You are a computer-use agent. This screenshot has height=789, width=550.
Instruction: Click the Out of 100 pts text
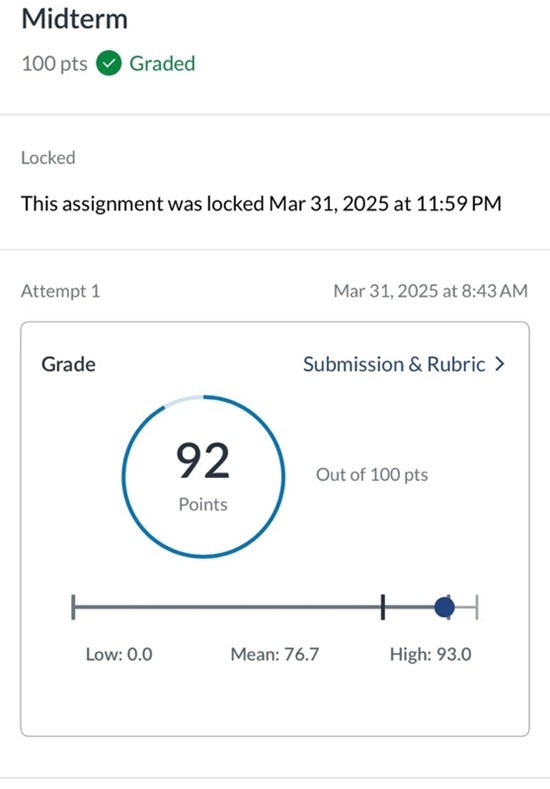click(372, 475)
